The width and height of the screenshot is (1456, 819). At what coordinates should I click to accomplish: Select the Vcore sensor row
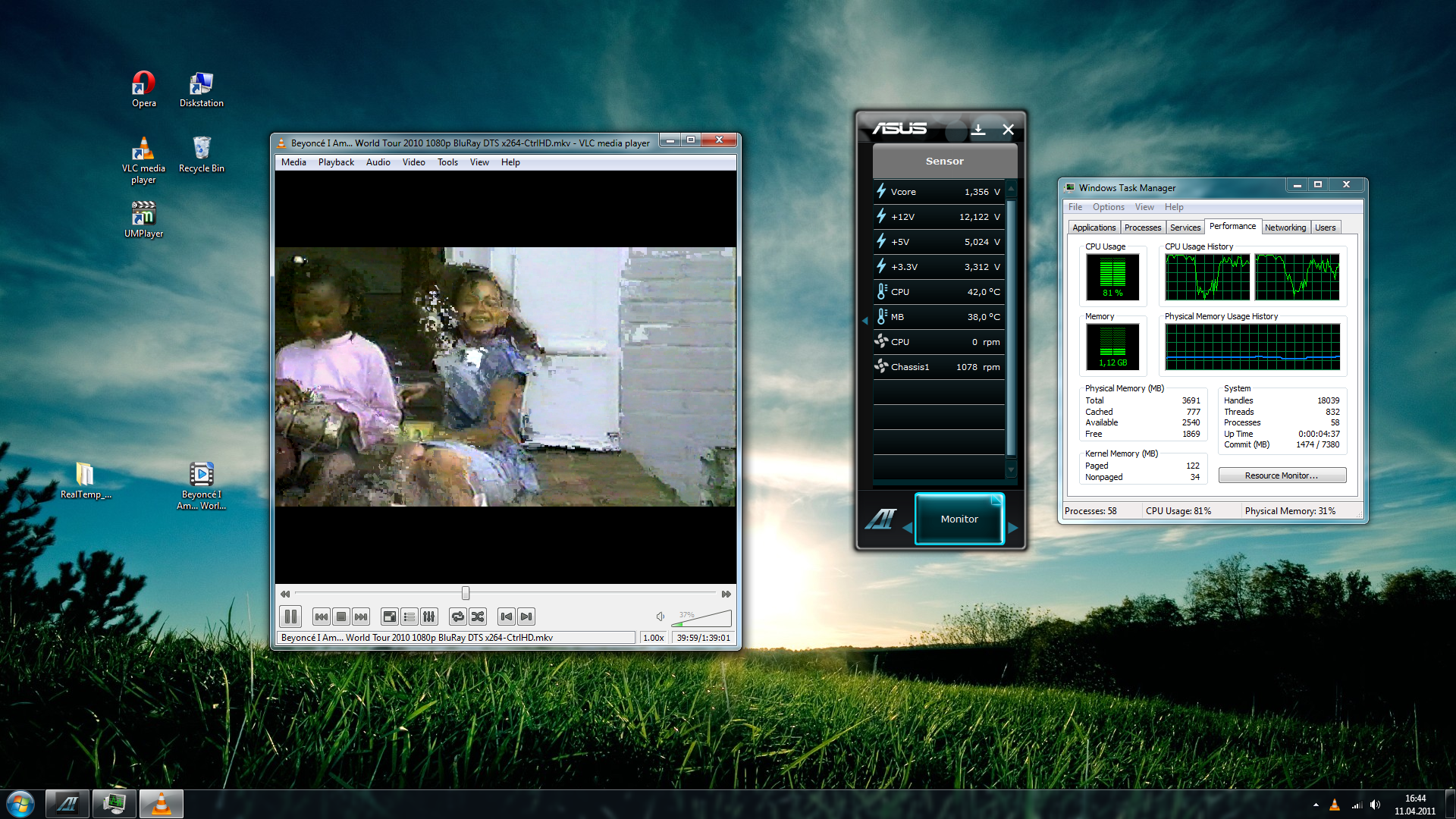point(939,192)
